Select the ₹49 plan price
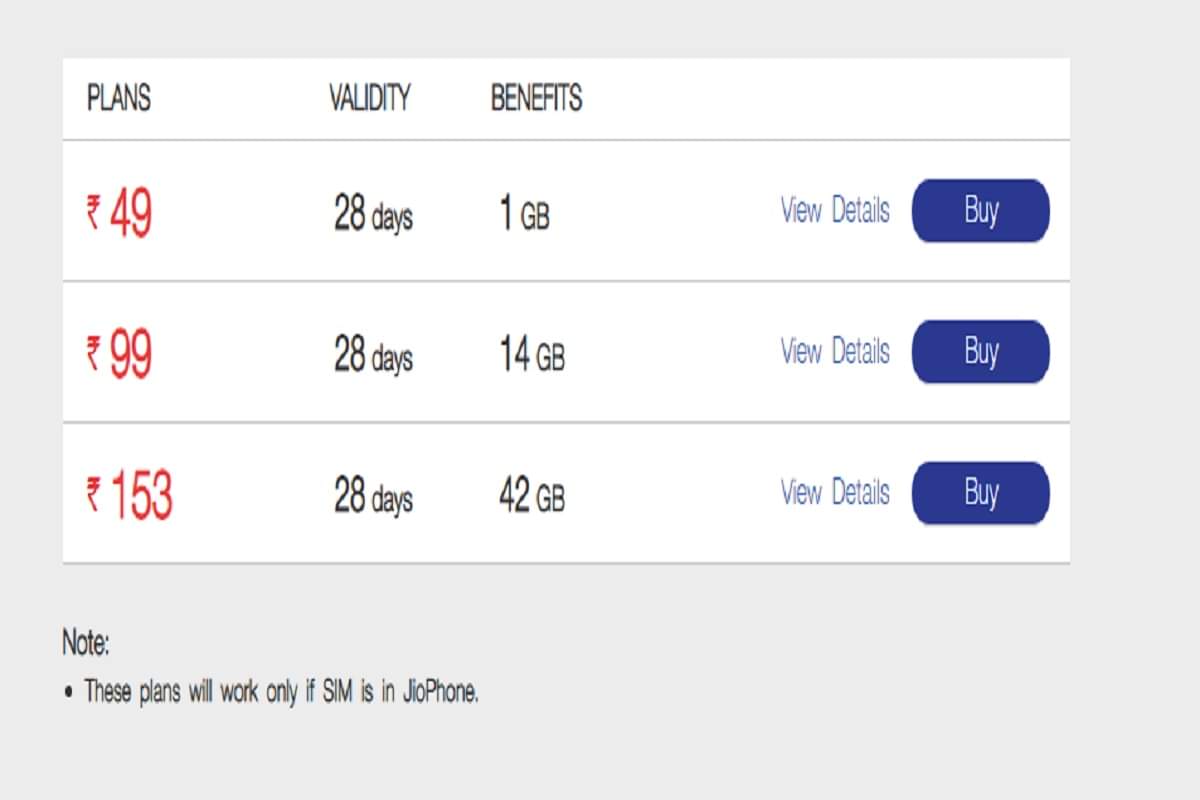1200x800 pixels. point(119,214)
